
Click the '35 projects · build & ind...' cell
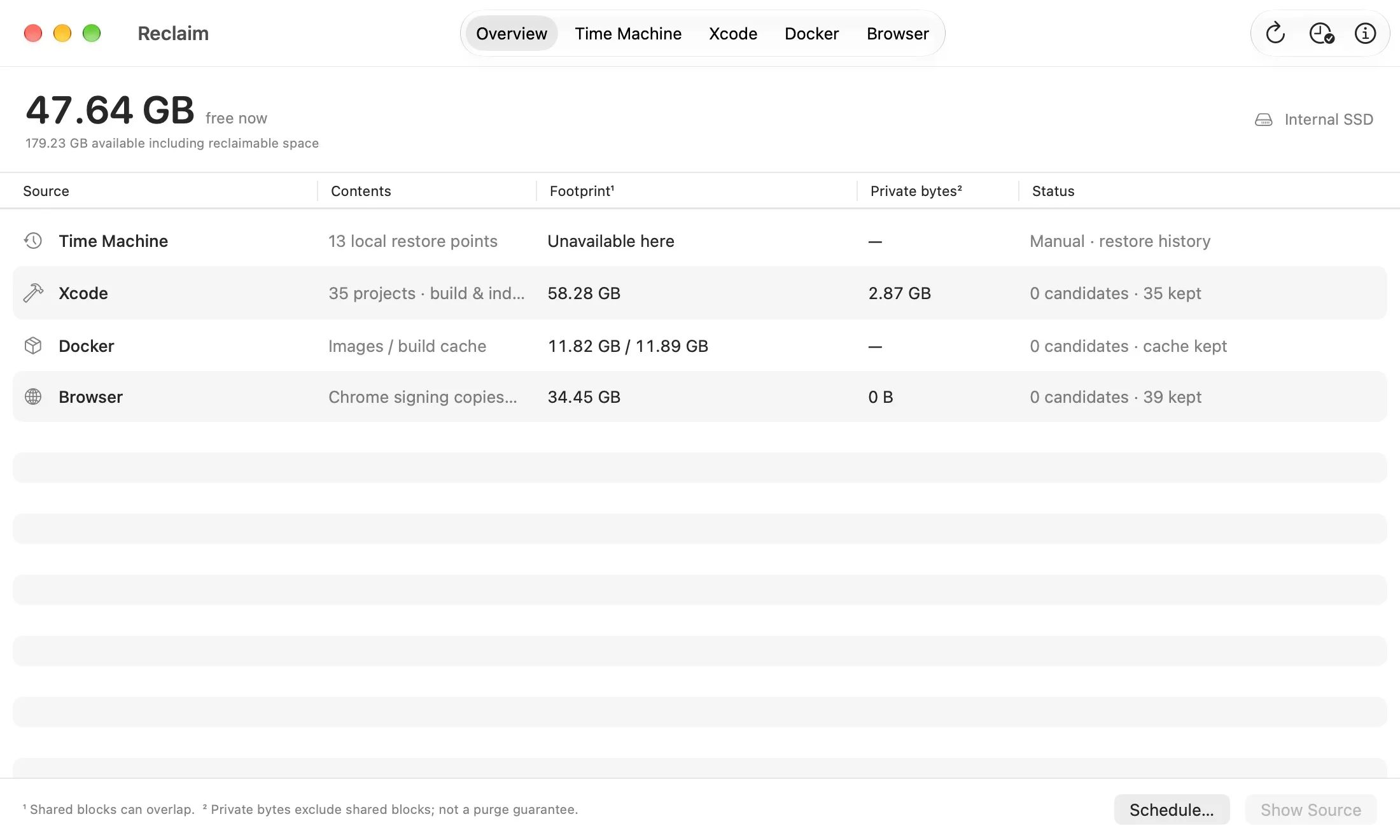[x=426, y=293]
